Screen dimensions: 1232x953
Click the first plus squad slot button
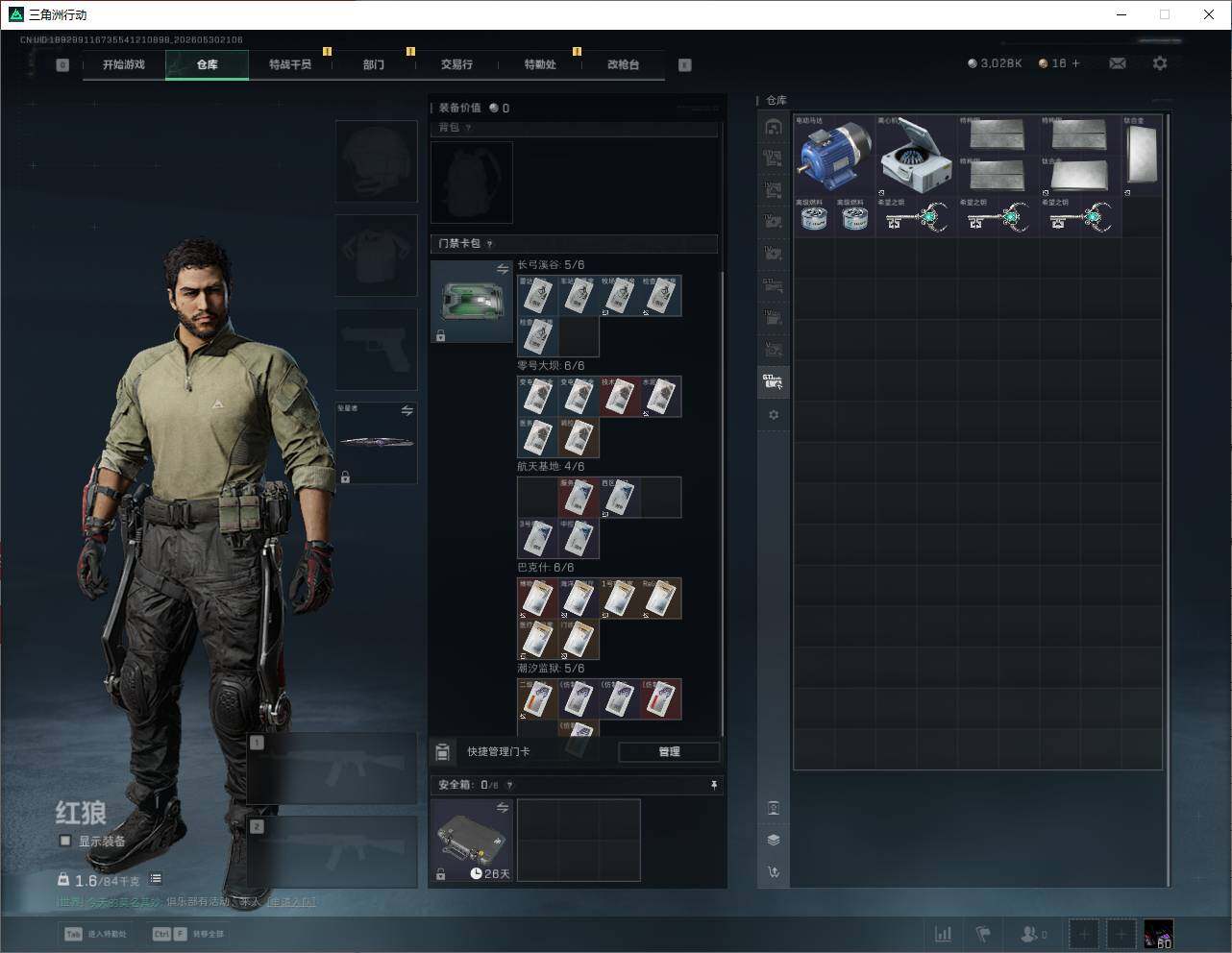click(1083, 934)
